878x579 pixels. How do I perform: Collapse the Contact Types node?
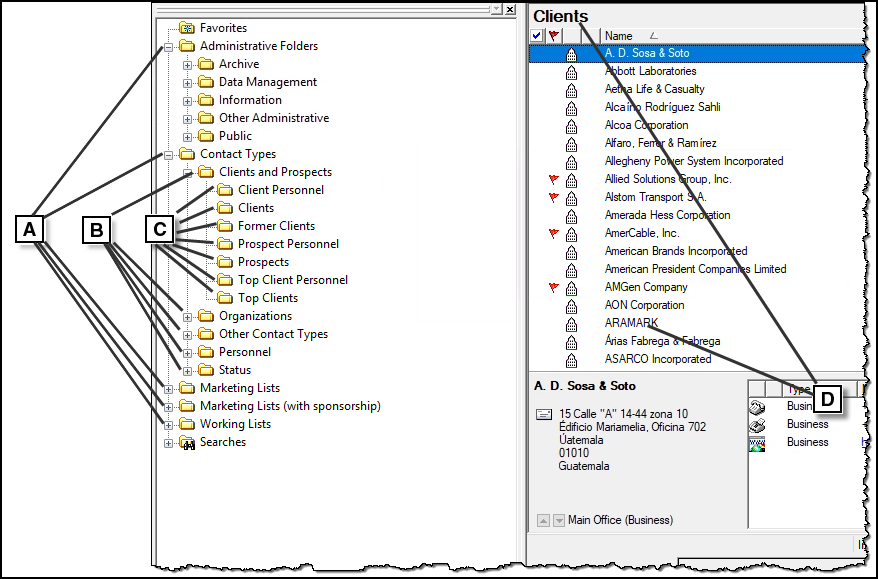(x=168, y=156)
